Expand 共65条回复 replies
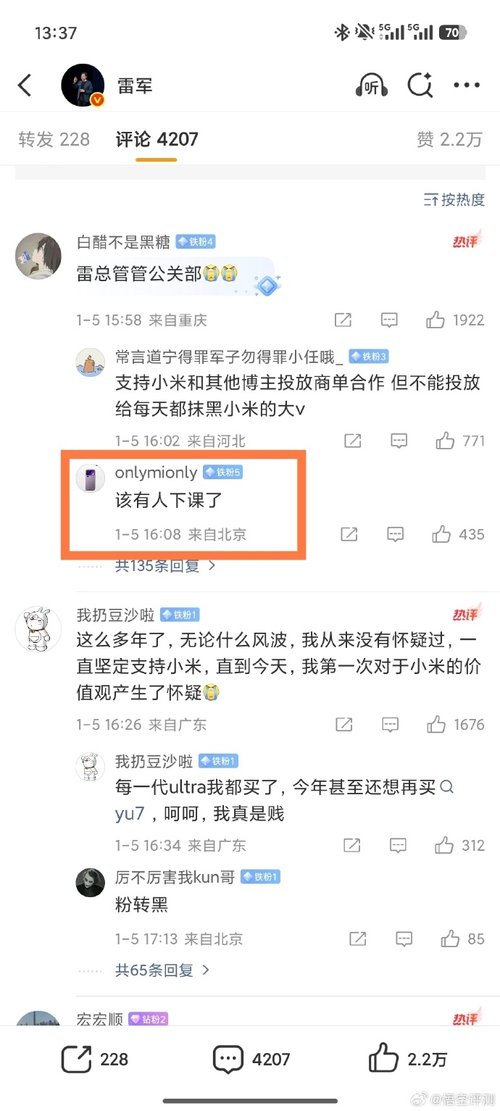The height and width of the screenshot is (1111, 500). pos(162,970)
